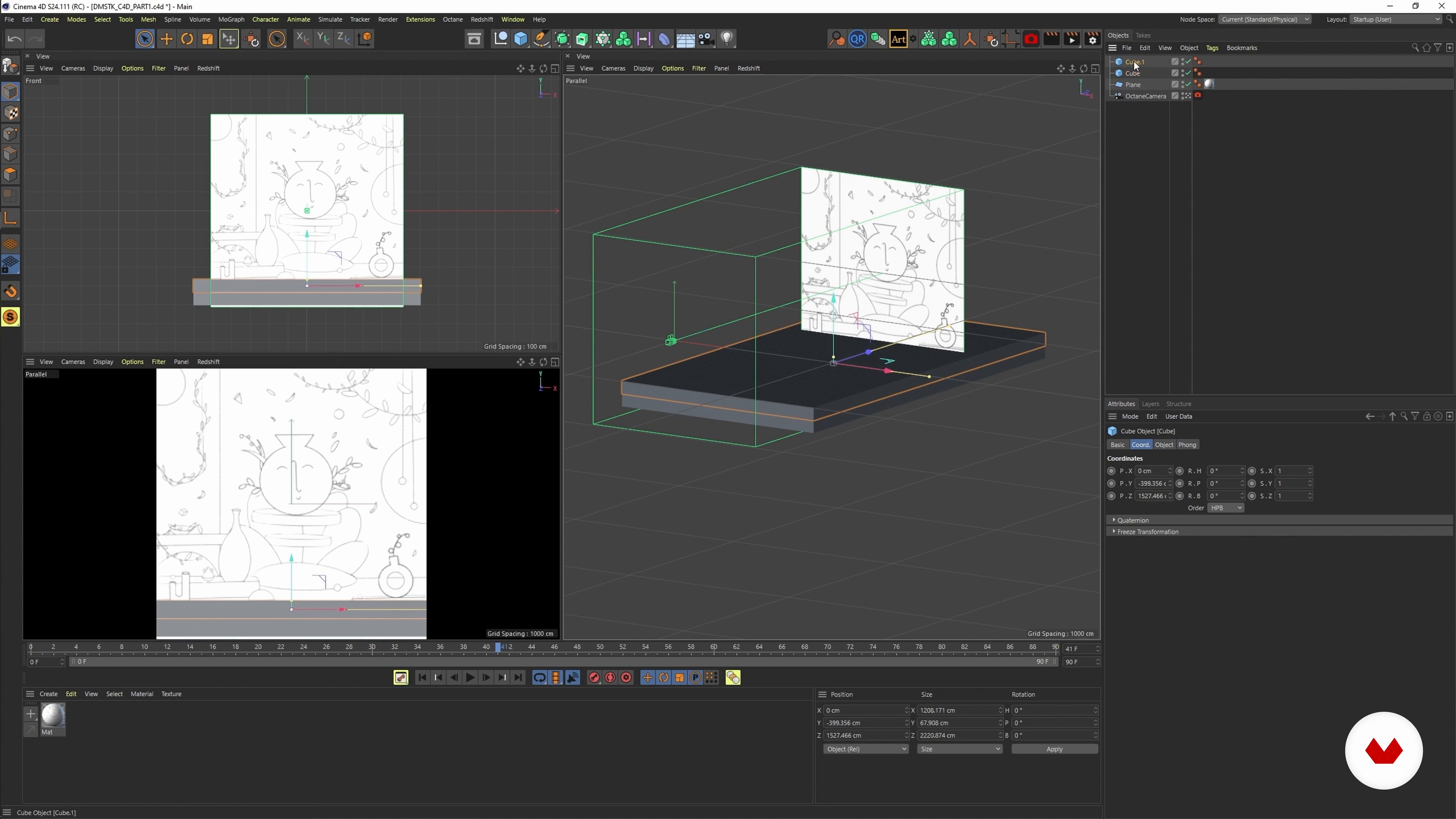Open the Camera object icon
The image size is (1456, 819).
click(706, 39)
